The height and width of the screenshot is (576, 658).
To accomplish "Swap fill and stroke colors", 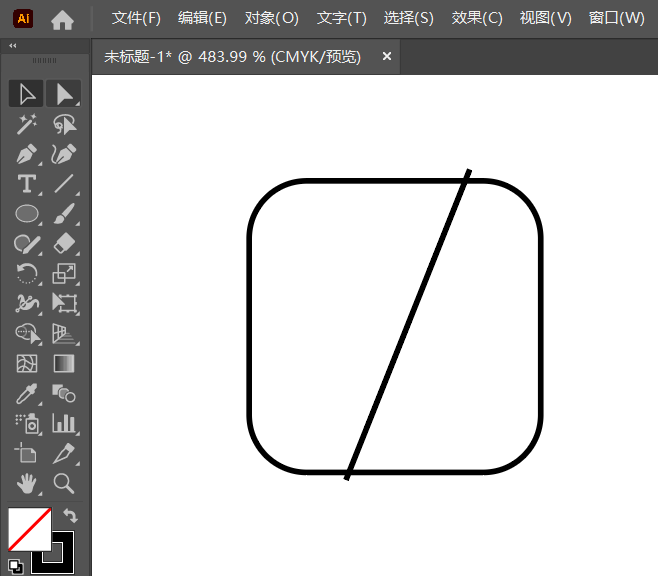I will point(70,516).
